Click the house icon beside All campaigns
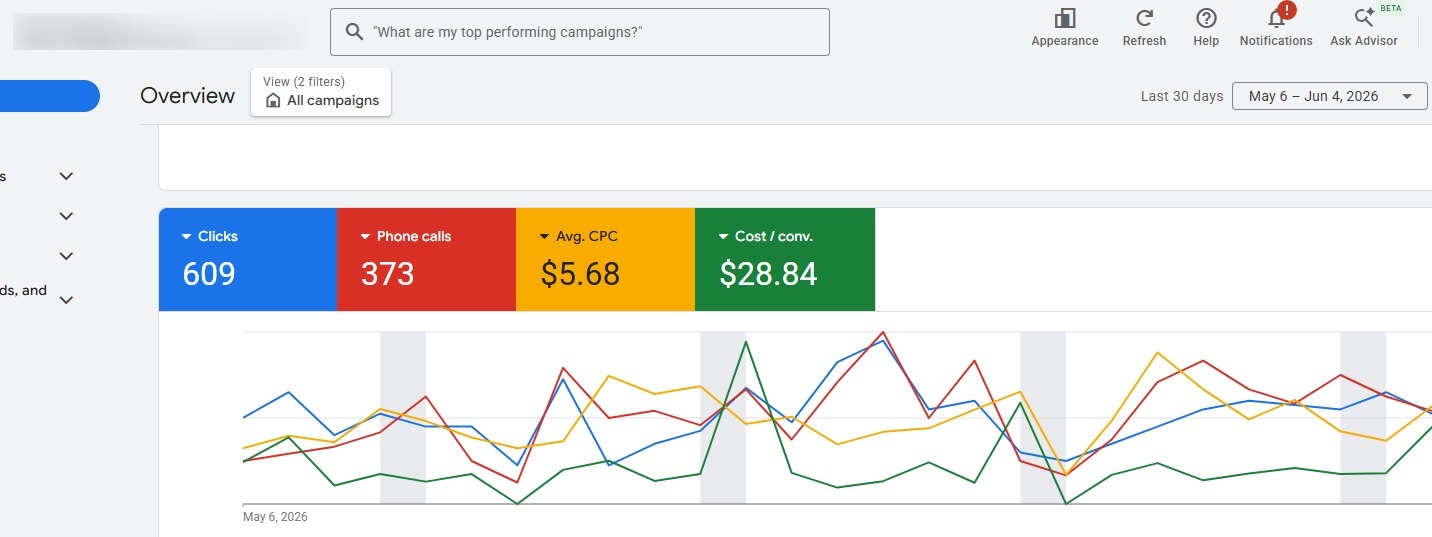The width and height of the screenshot is (1432, 537). [x=273, y=100]
